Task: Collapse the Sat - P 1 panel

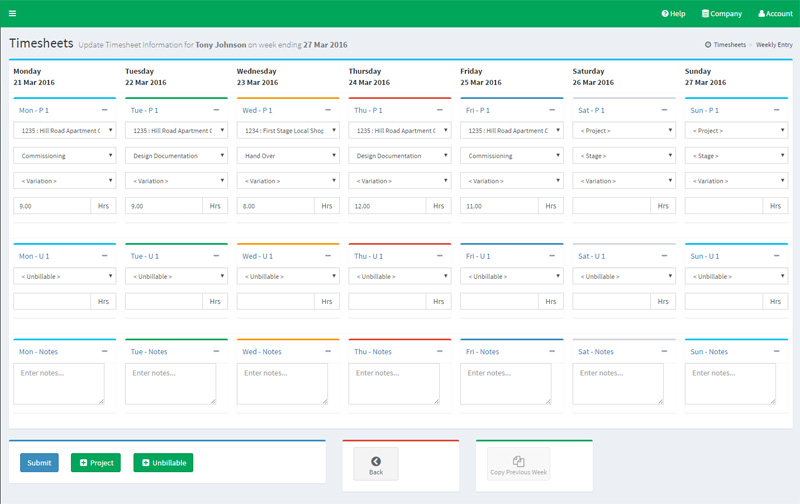Action: pos(664,110)
